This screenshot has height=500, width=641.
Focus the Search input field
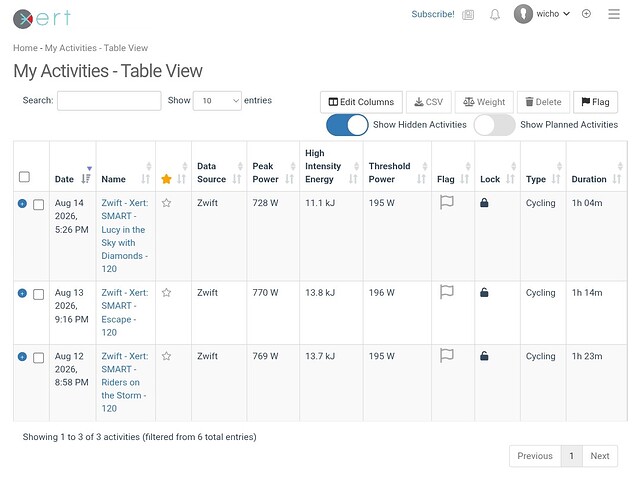point(109,101)
